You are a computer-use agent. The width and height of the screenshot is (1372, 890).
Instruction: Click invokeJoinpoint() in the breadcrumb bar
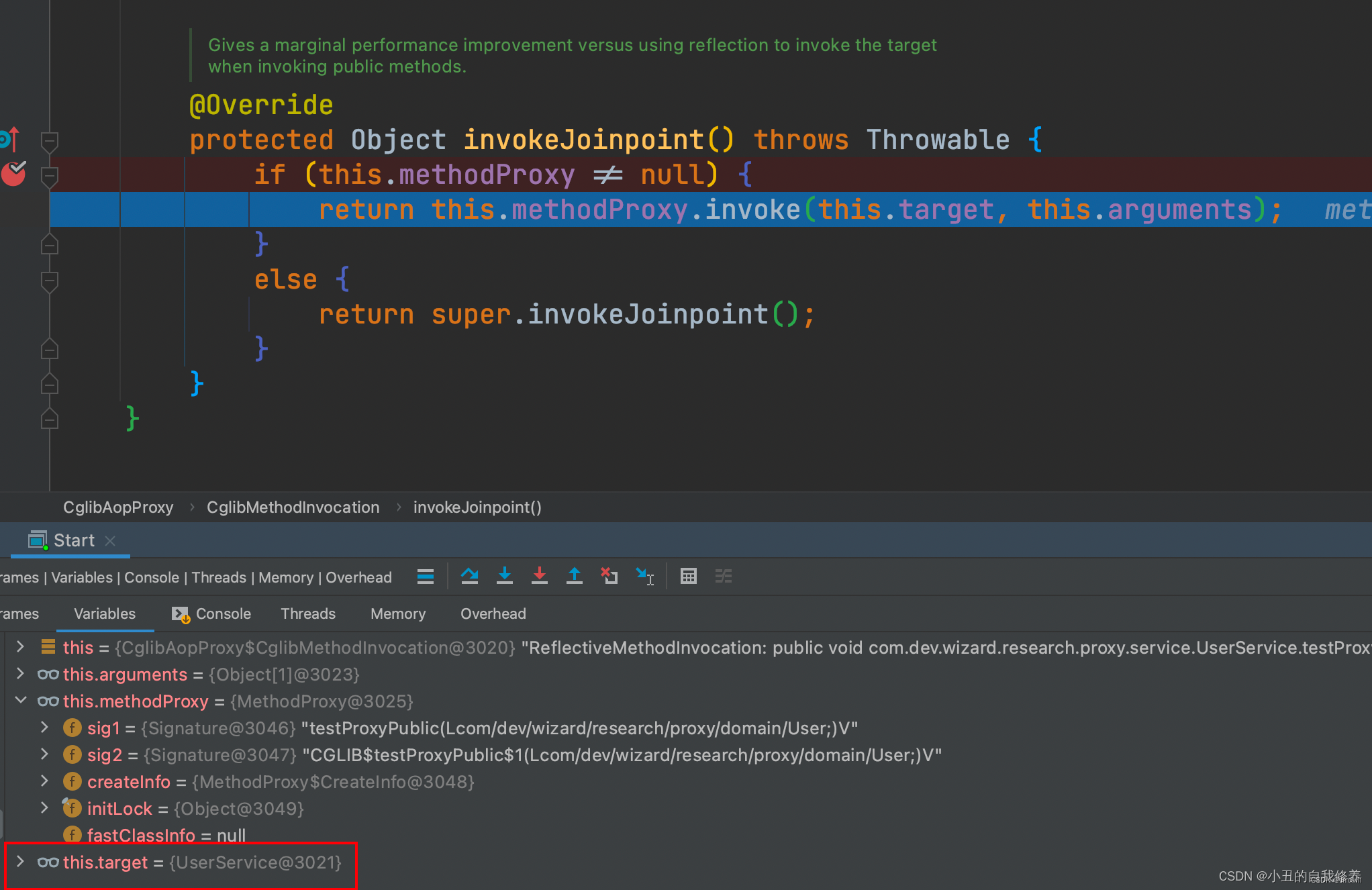pyautogui.click(x=477, y=507)
